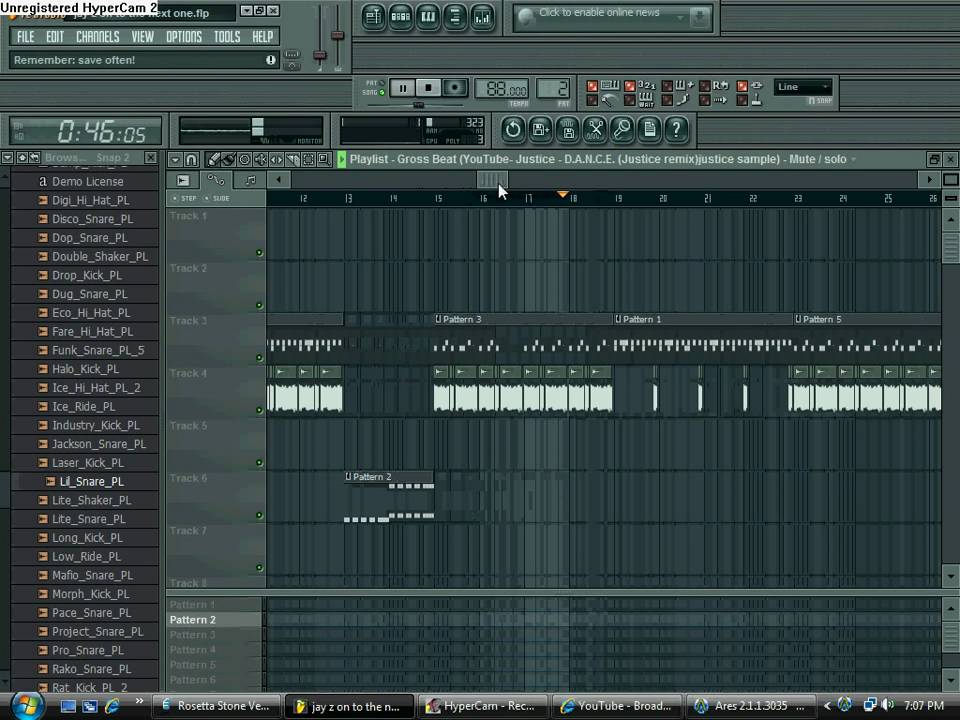Pick the zoom tool in playlist toolbar
This screenshot has width=960, height=720.
(324, 160)
